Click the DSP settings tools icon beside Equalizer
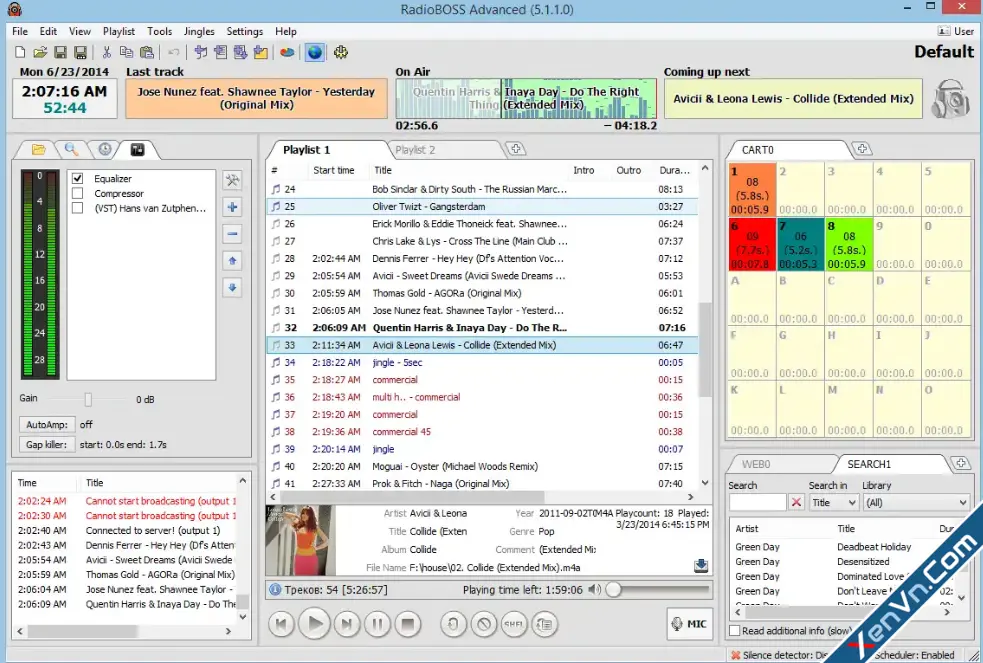 coord(232,180)
